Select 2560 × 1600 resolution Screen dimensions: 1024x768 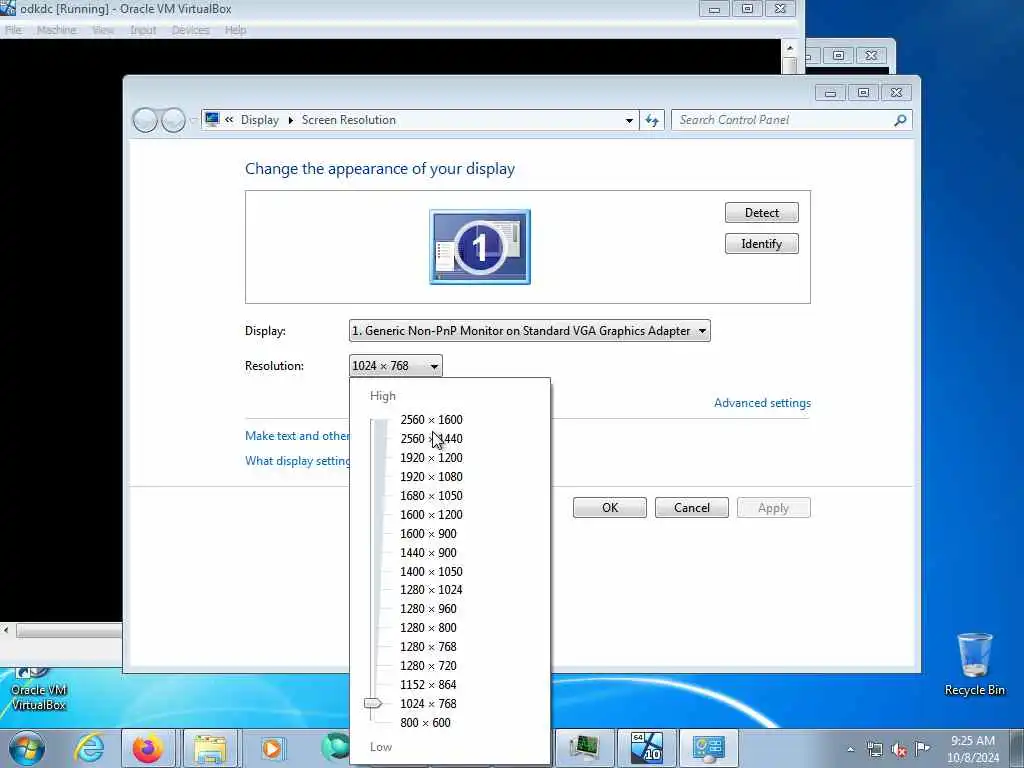point(431,420)
